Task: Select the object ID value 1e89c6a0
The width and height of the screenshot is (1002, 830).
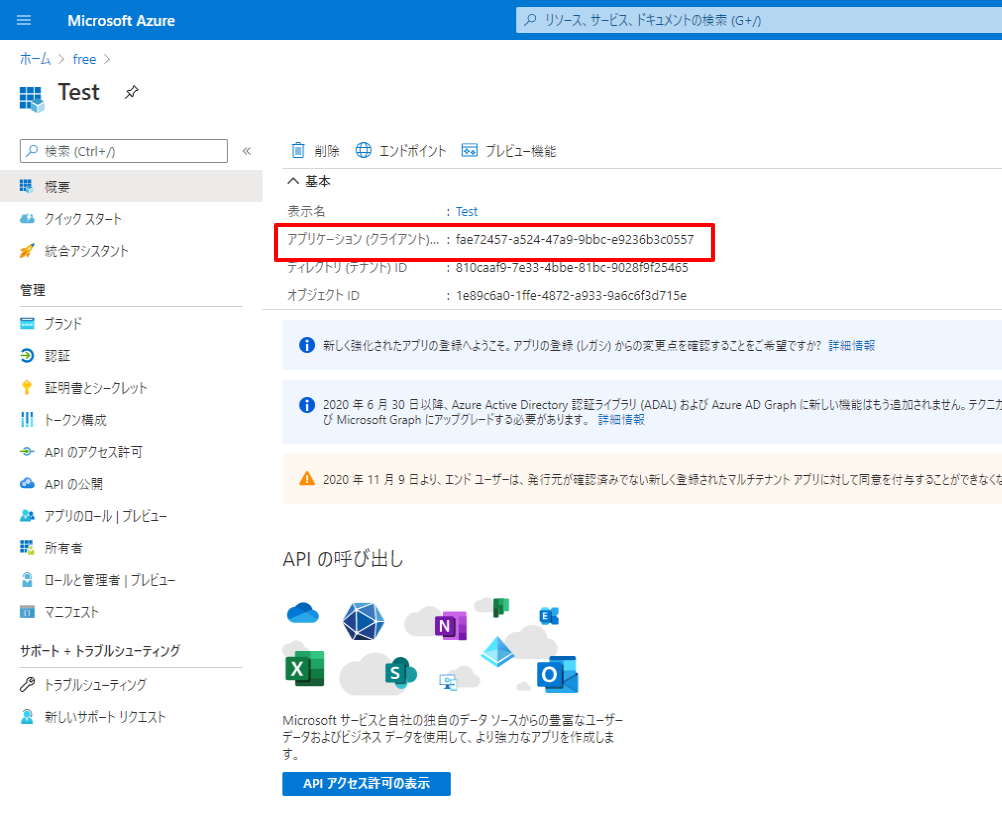Action: 571,295
